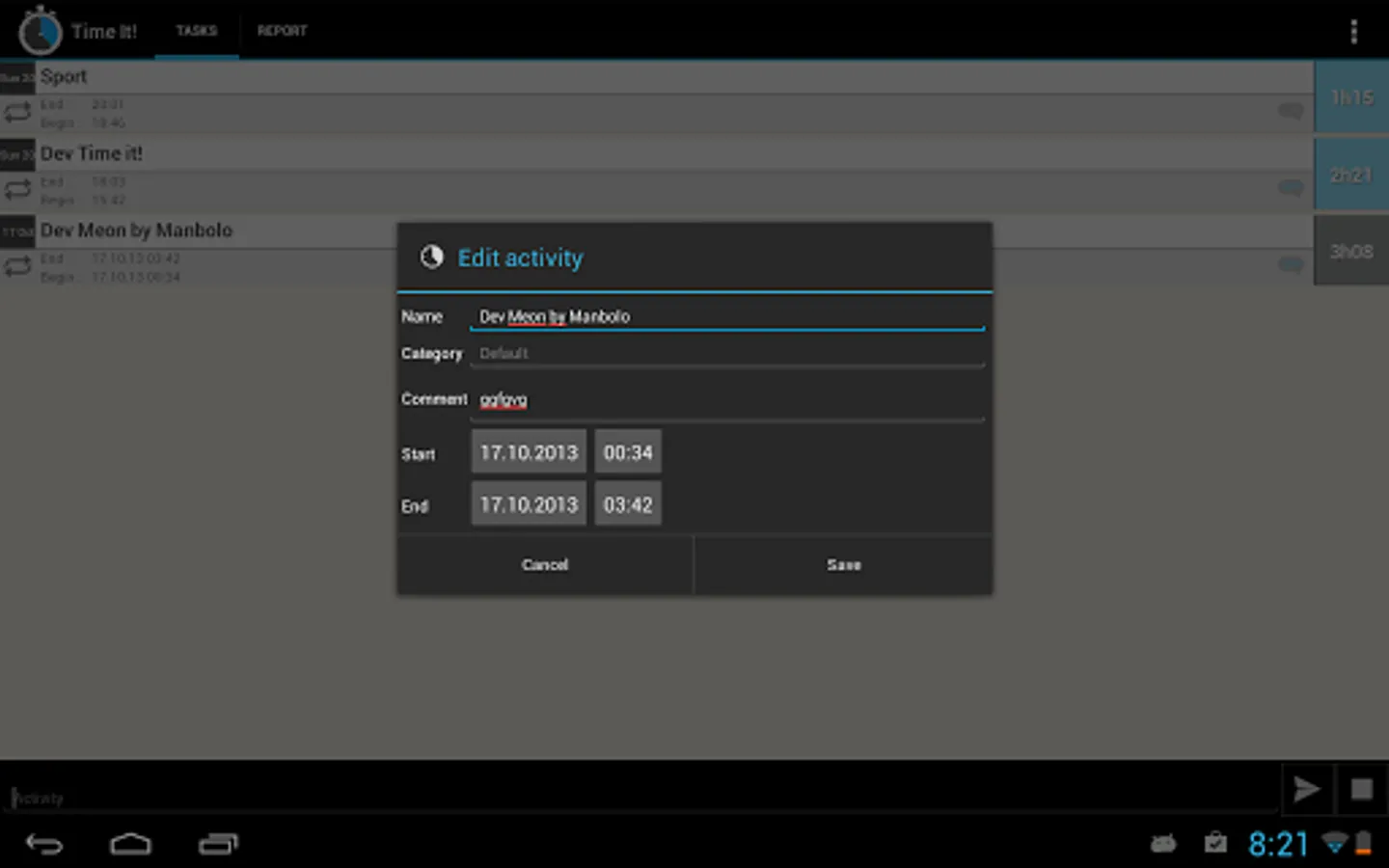Tap the date tag on Dev Meon by Manbolo row
The image size is (1389, 868).
[17, 231]
